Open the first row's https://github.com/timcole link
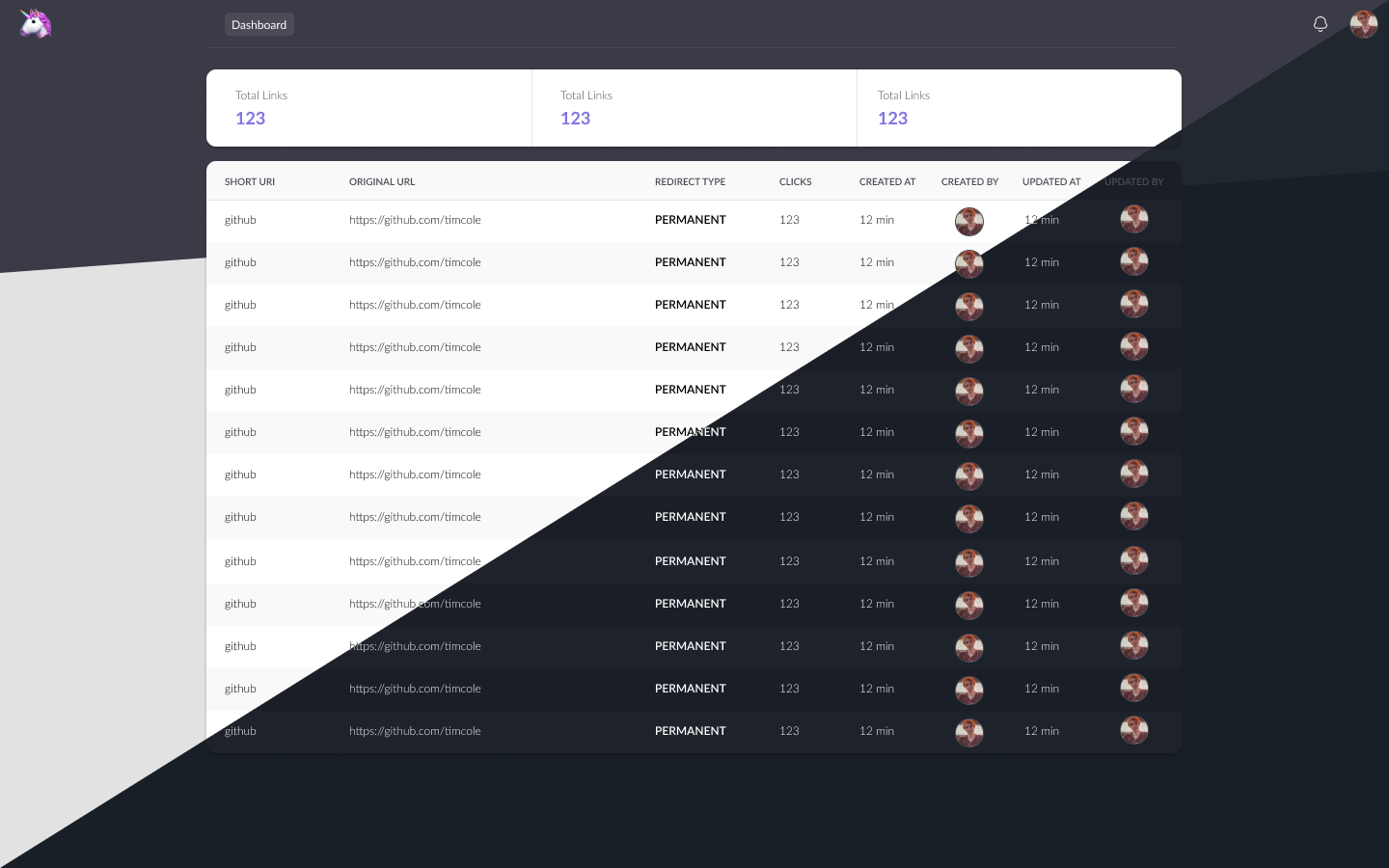The image size is (1389, 868). pos(415,220)
